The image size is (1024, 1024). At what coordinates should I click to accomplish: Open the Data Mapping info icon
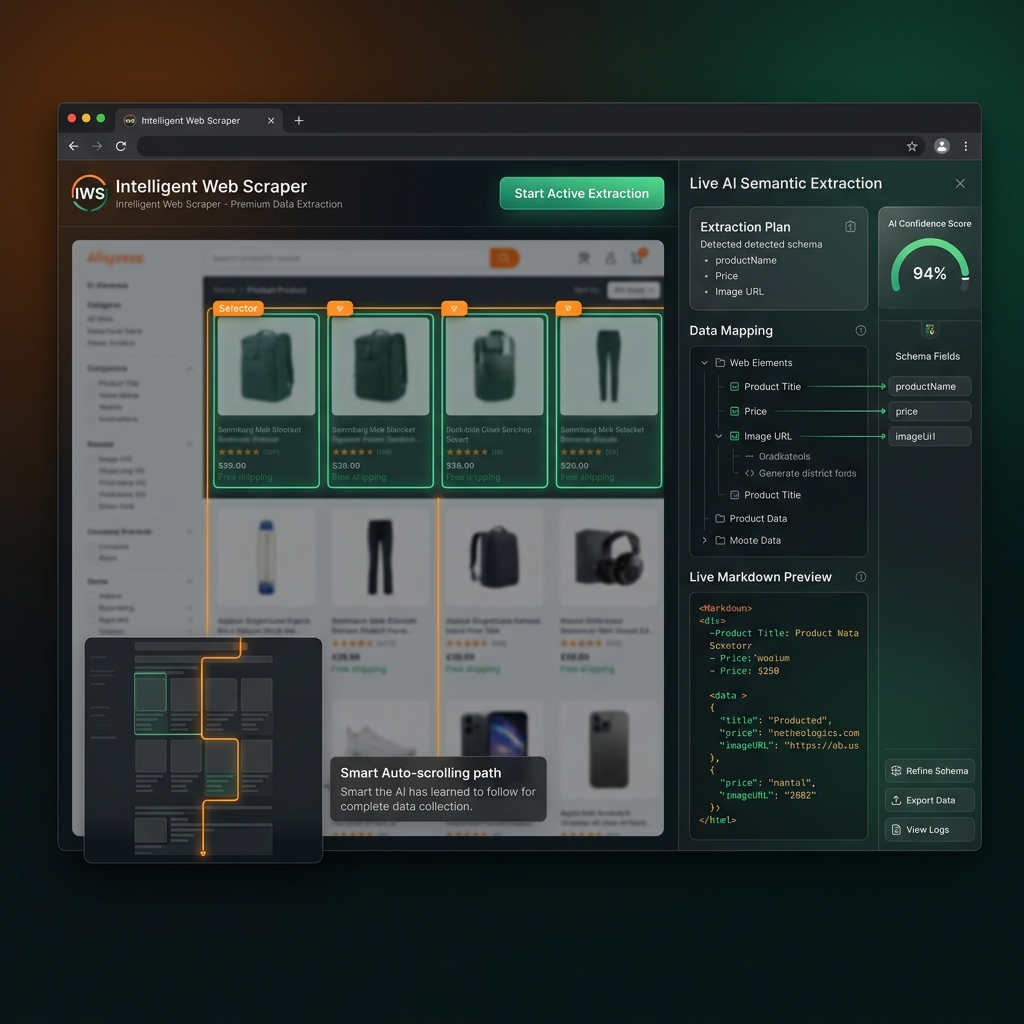coord(861,330)
